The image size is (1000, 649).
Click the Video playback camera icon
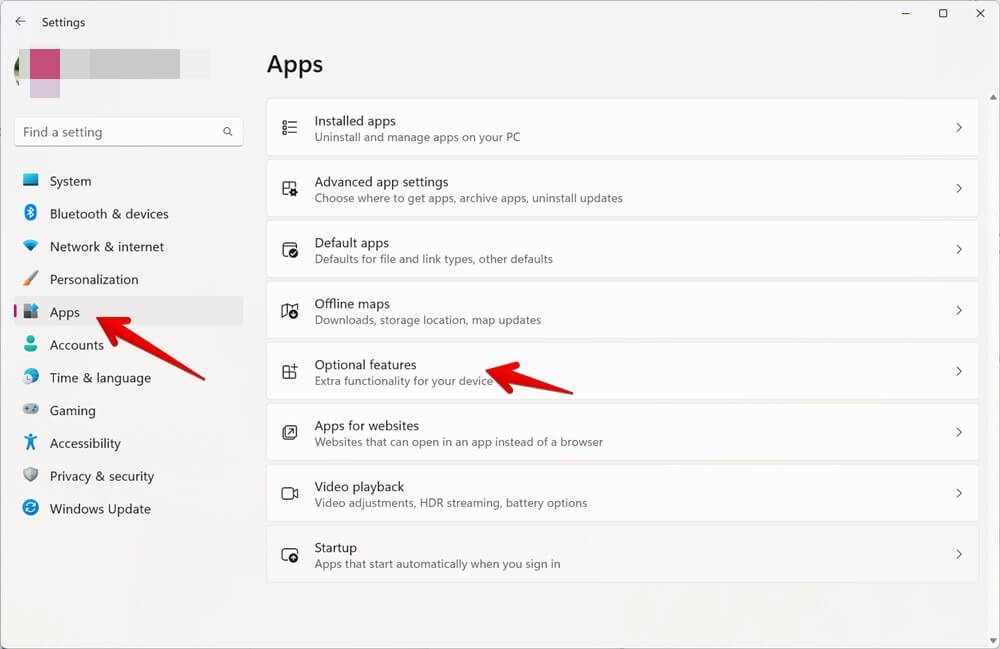pyautogui.click(x=290, y=493)
